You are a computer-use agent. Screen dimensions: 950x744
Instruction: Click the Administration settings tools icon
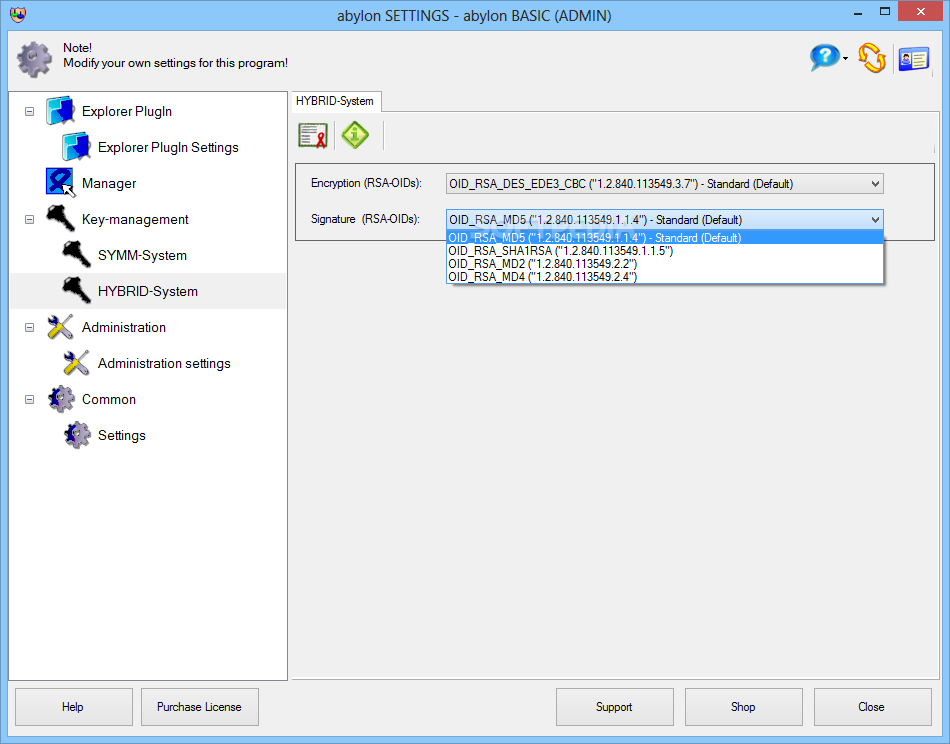point(76,363)
